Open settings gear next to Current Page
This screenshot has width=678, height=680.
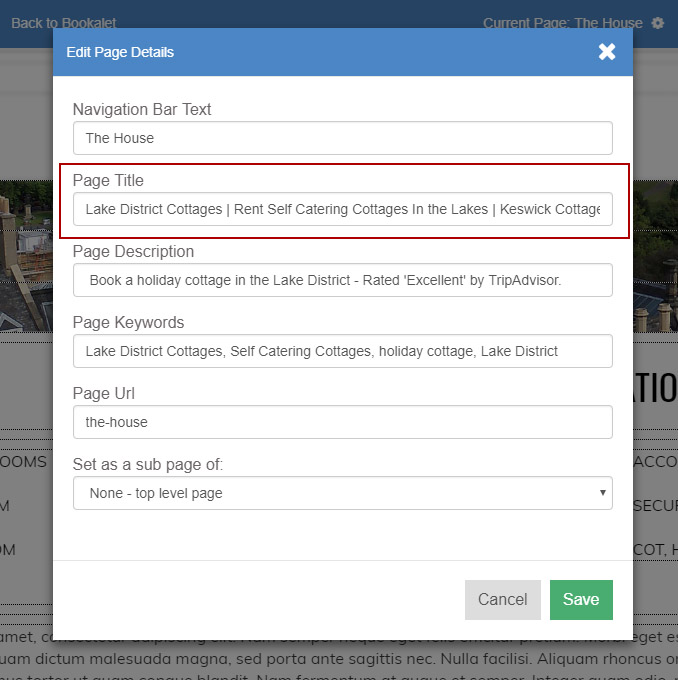[x=657, y=23]
